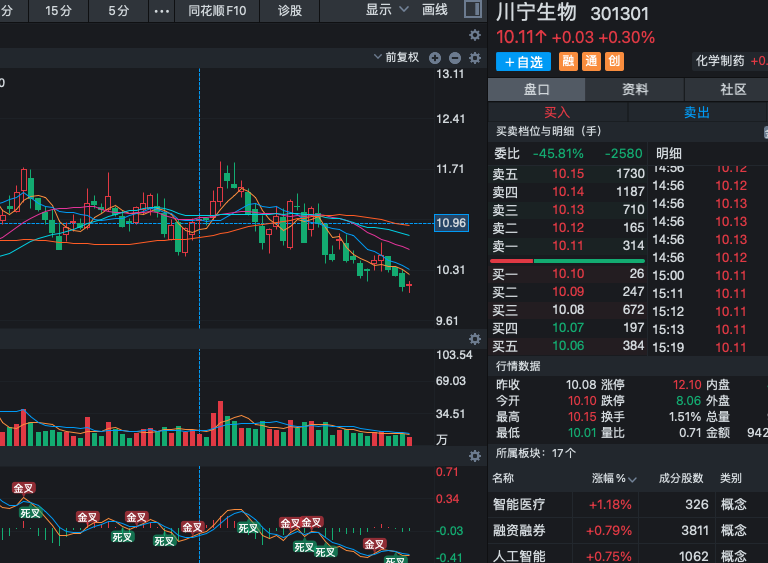Zoom in chart with plus icon
Image resolution: width=768 pixels, height=563 pixels.
pyautogui.click(x=435, y=58)
